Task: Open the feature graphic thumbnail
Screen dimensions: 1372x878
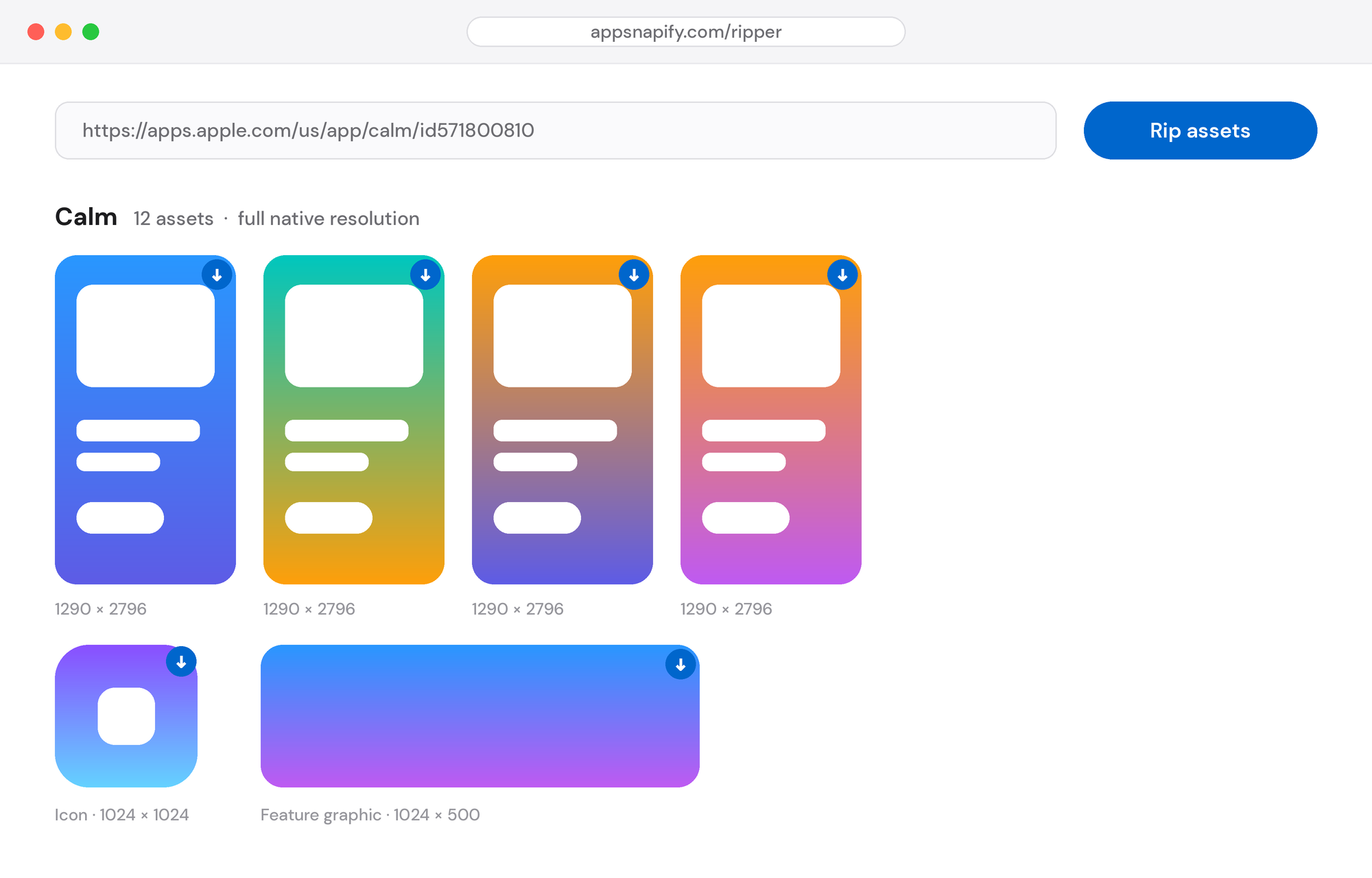Action: [x=480, y=716]
